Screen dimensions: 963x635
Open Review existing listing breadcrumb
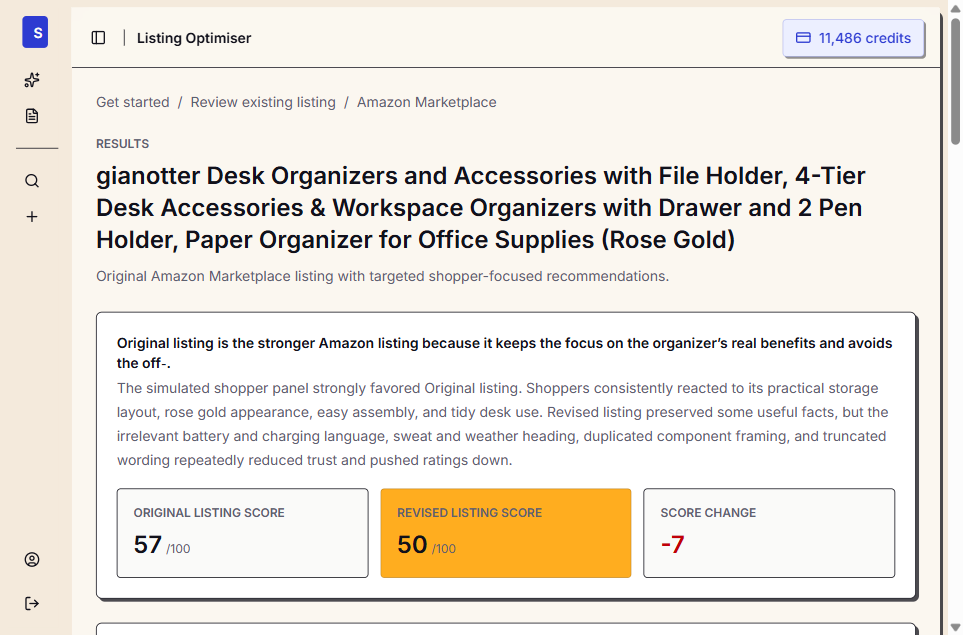point(263,103)
